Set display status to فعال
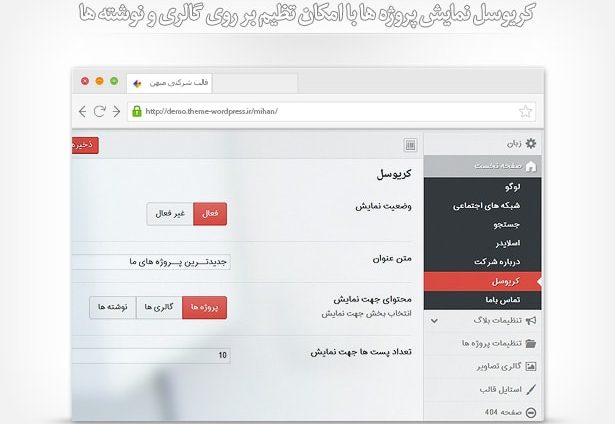This screenshot has height=424, width=615. pyautogui.click(x=211, y=213)
